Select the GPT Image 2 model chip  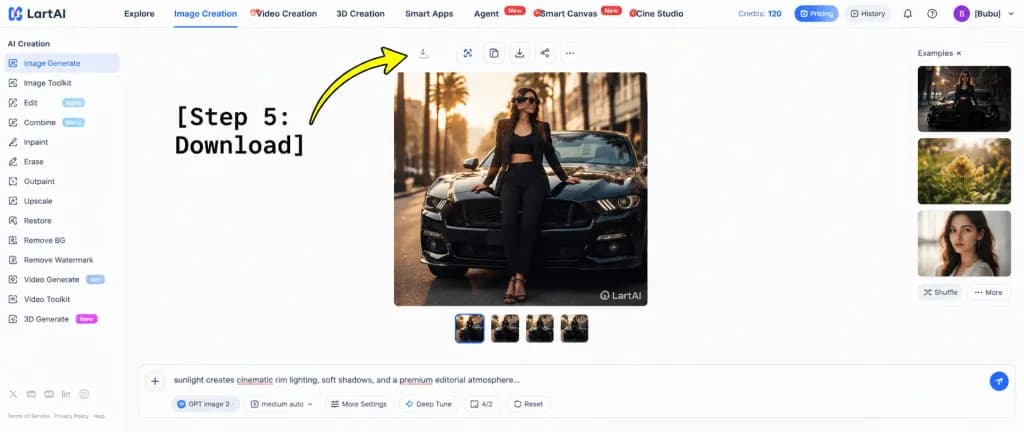205,404
